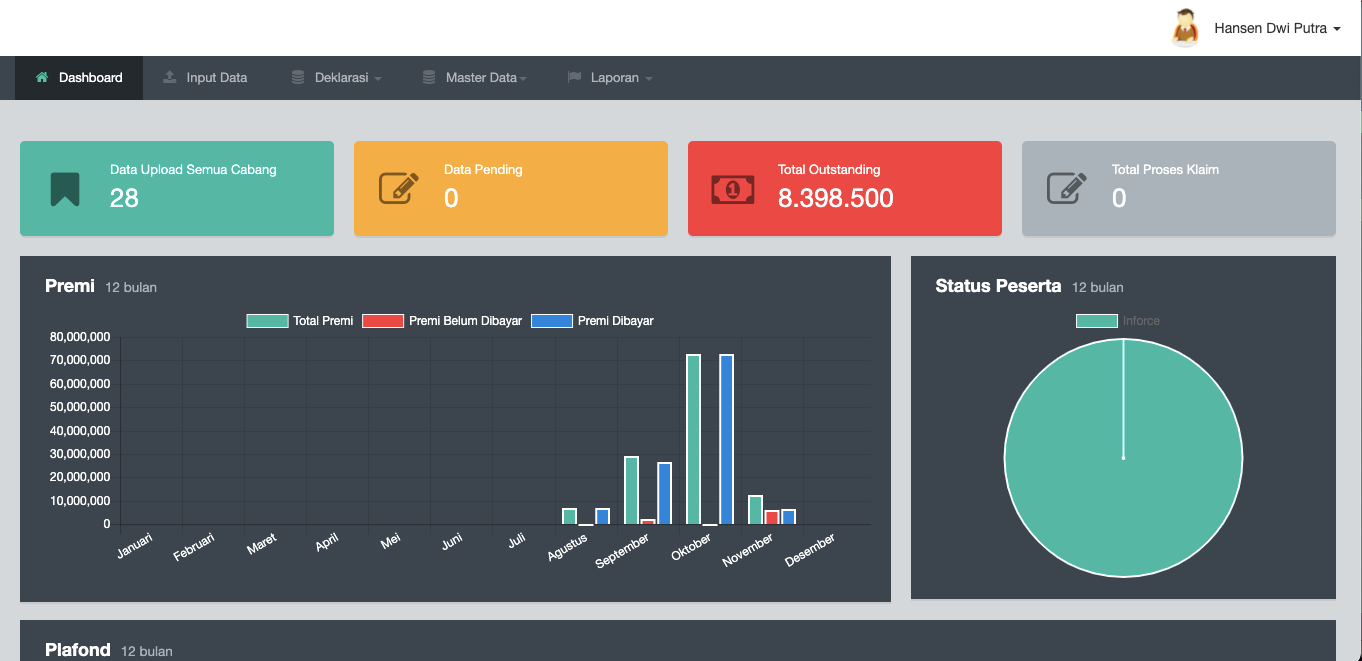
Task: Go to the Input Data tab
Action: pos(216,78)
